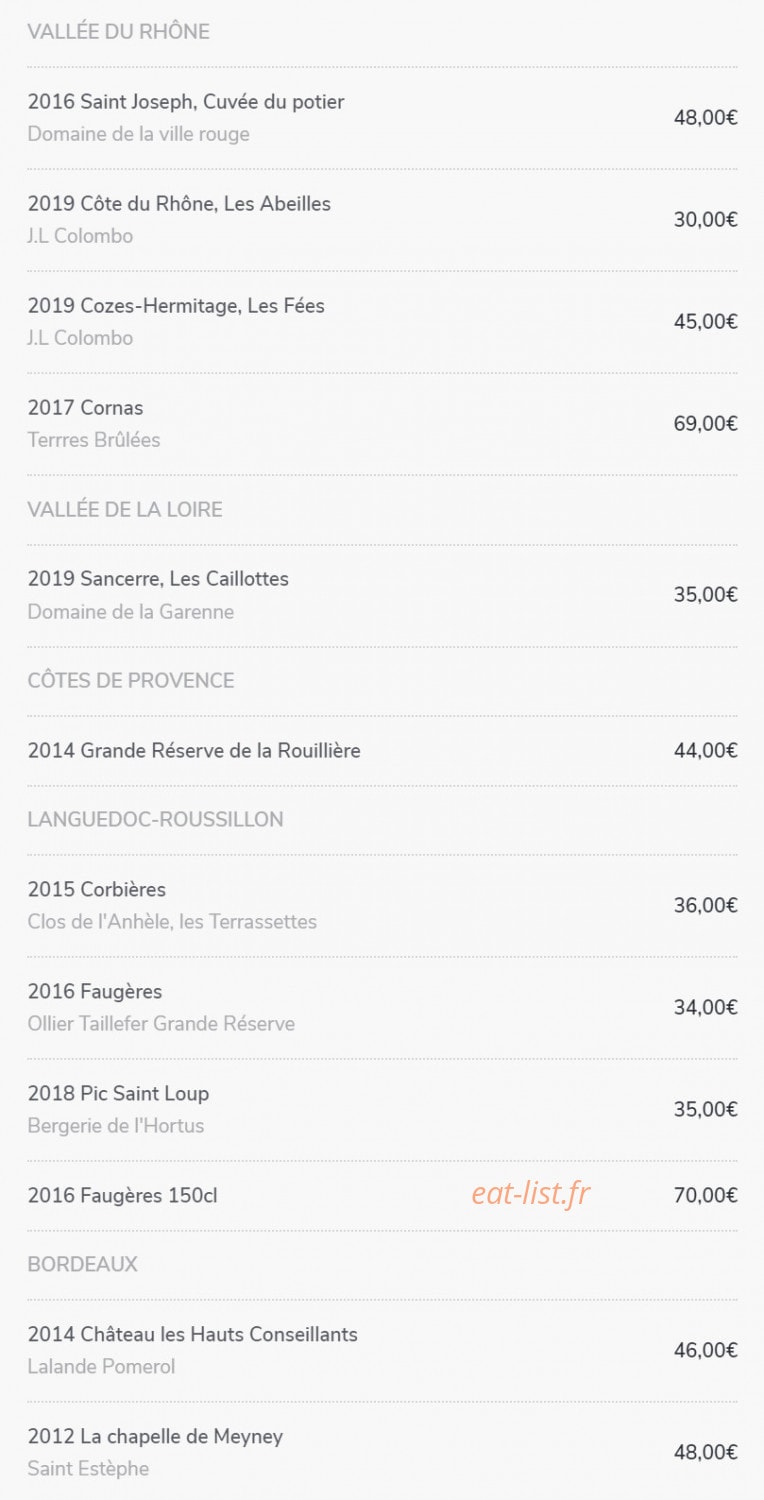Image resolution: width=764 pixels, height=1500 pixels.
Task: Select the Bordeaux section heading
Action: click(x=83, y=1265)
